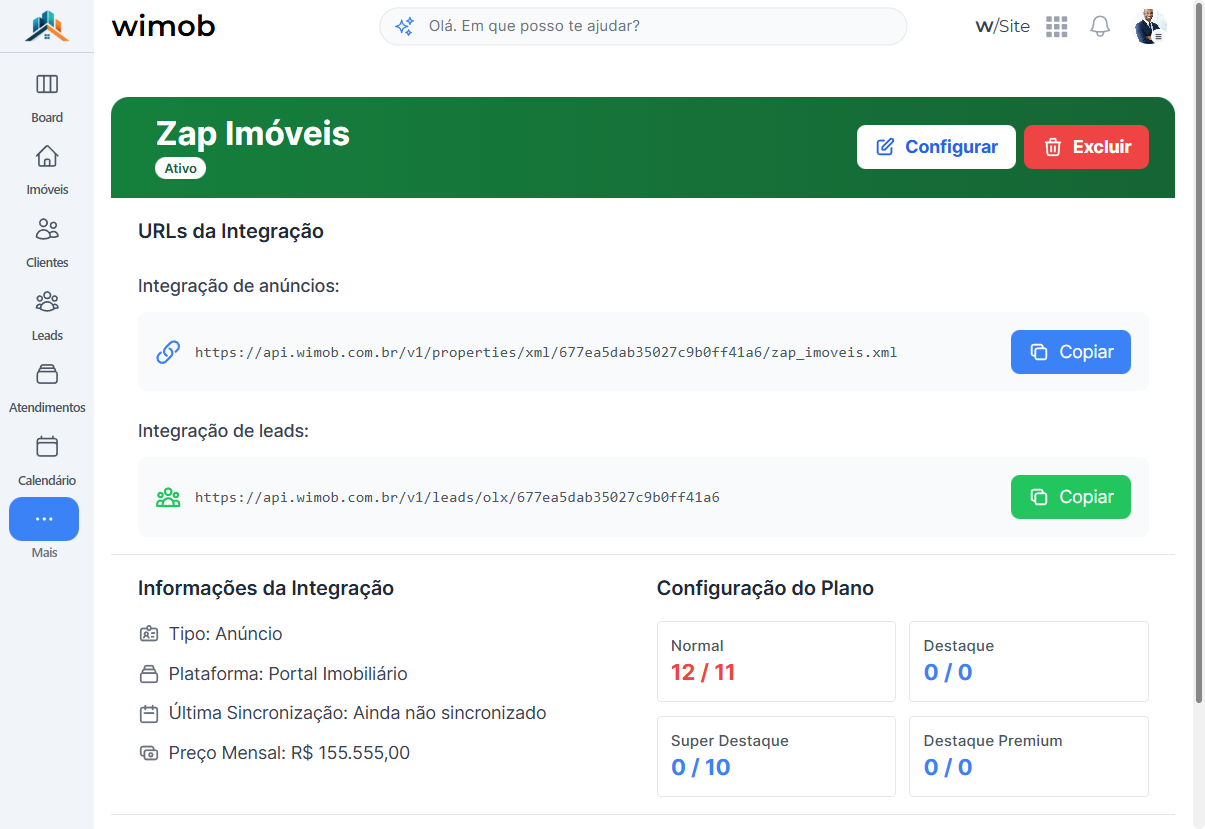Click 'Preço Mensal: R$ 155.555,00' text

pos(289,753)
